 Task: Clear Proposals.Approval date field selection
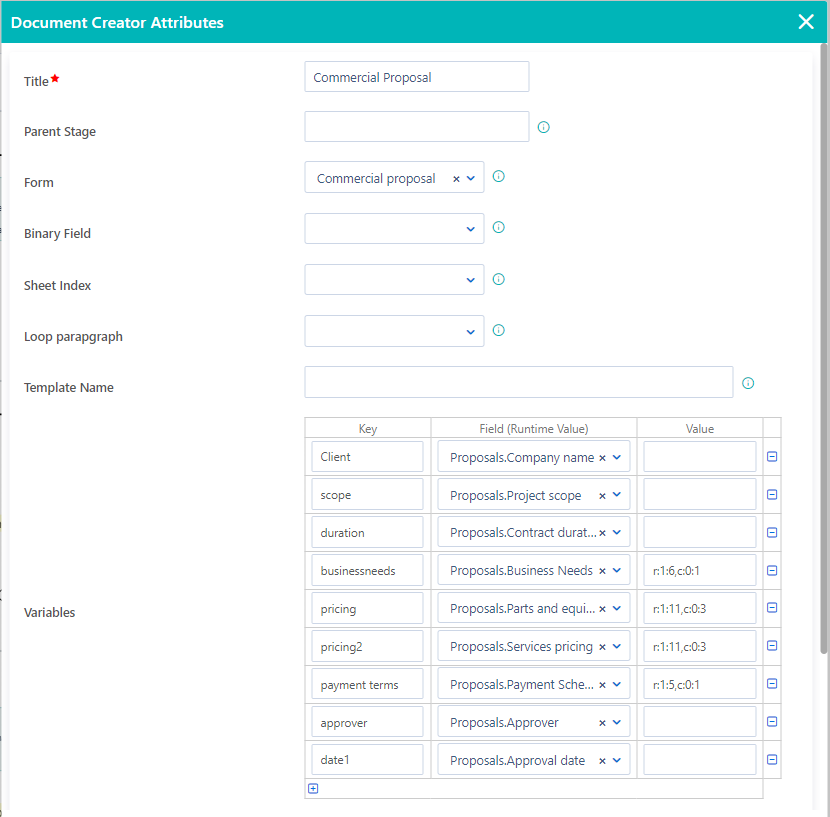[x=602, y=761]
